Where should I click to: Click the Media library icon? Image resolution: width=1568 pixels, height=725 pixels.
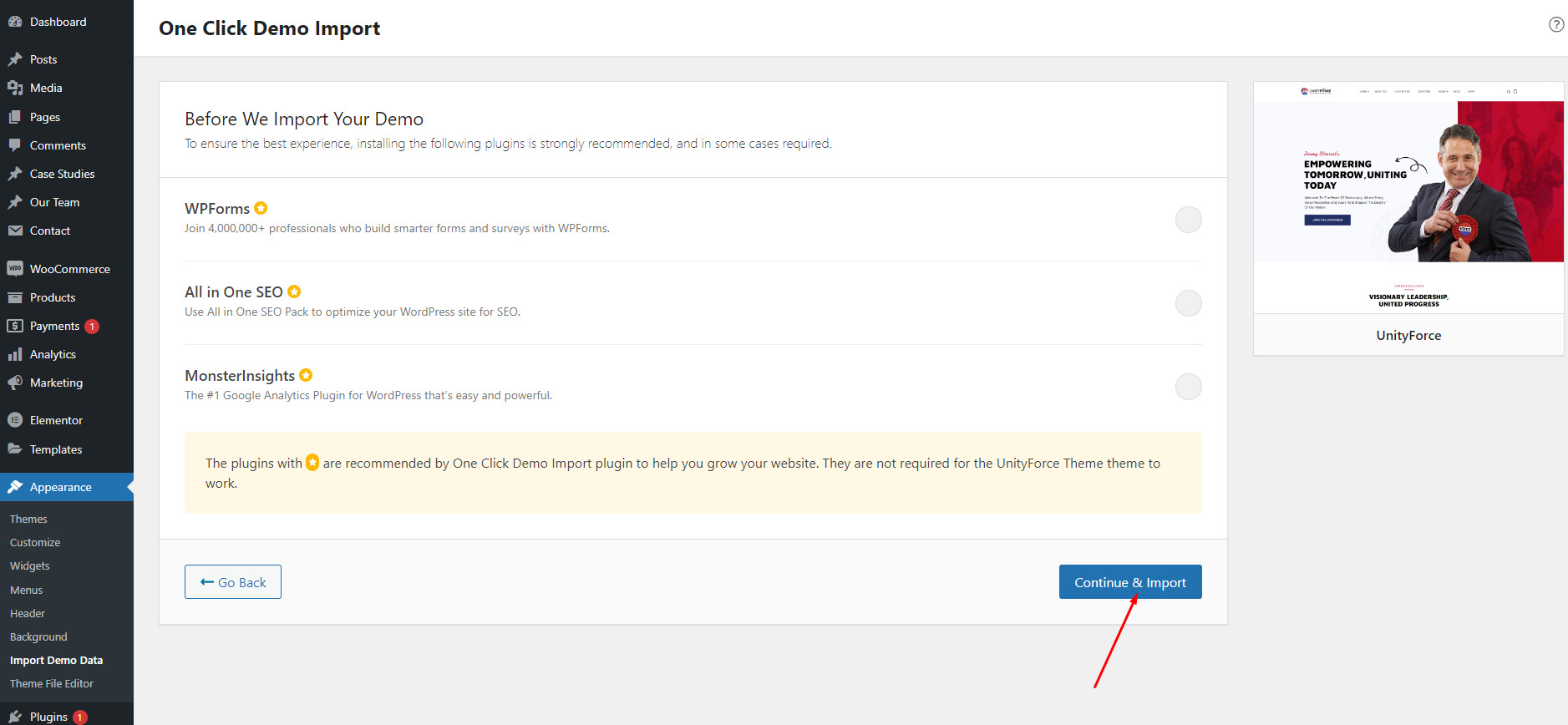click(x=15, y=88)
